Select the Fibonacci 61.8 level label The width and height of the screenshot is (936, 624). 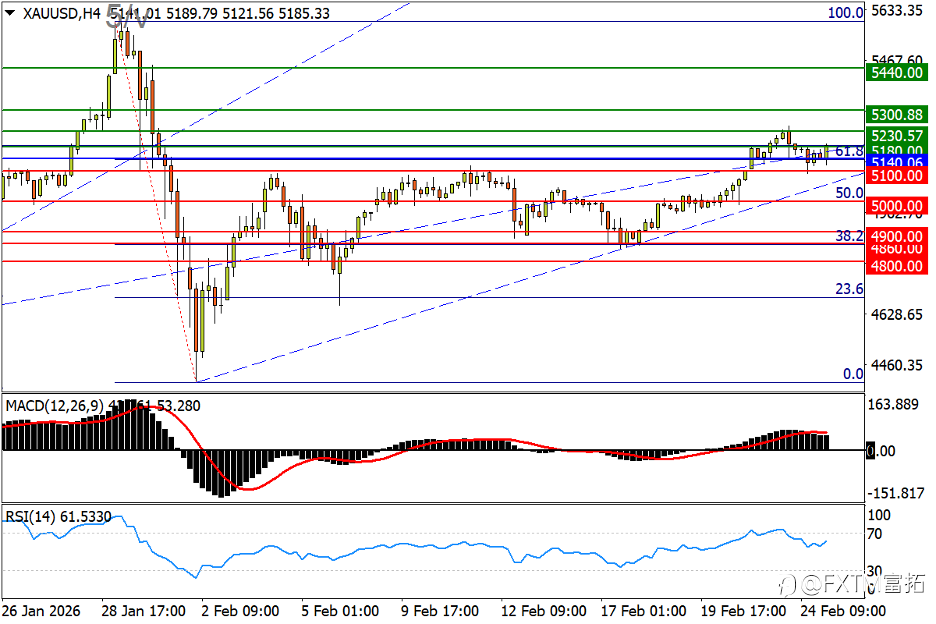click(849, 151)
